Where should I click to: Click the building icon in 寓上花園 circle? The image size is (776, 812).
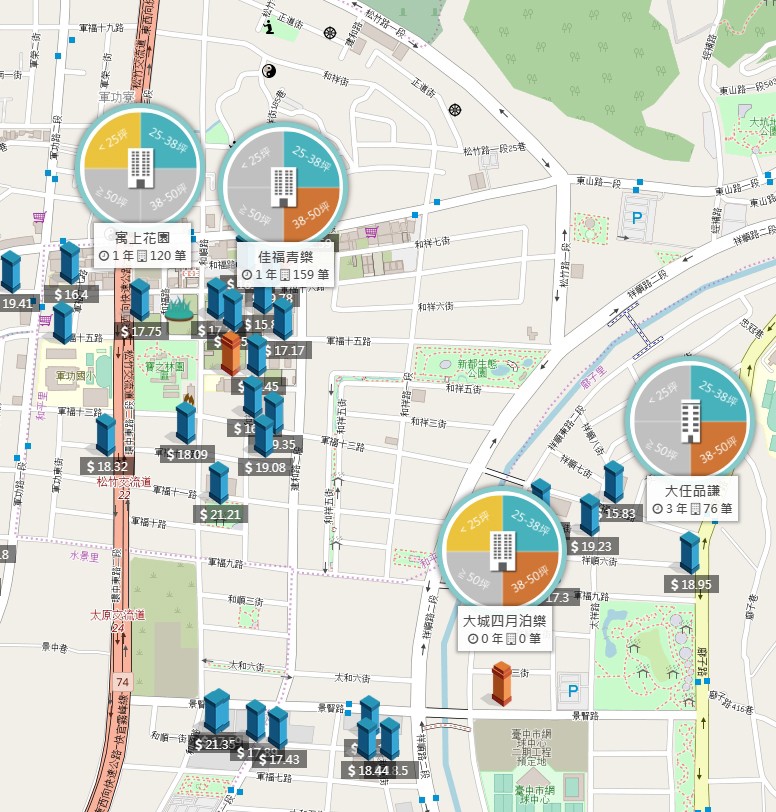coord(140,168)
